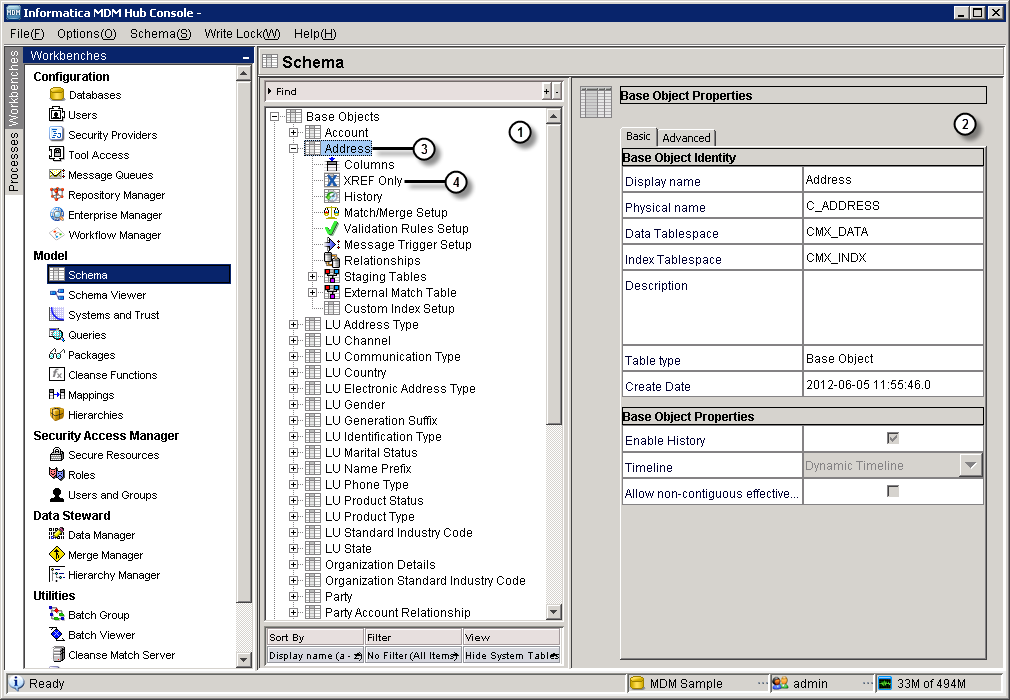Click the Find plus button
1010x700 pixels.
546,91
